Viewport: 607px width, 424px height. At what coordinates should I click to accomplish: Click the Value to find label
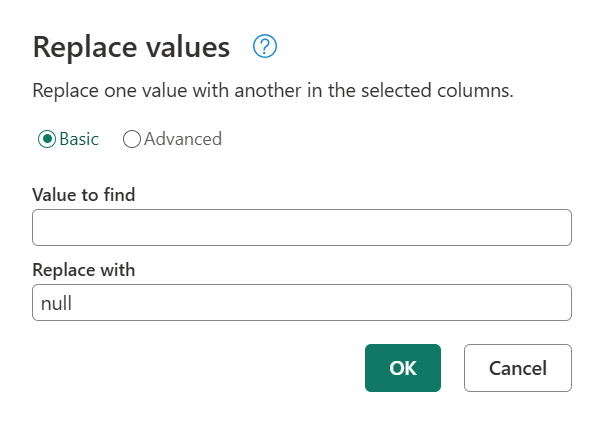tap(84, 194)
